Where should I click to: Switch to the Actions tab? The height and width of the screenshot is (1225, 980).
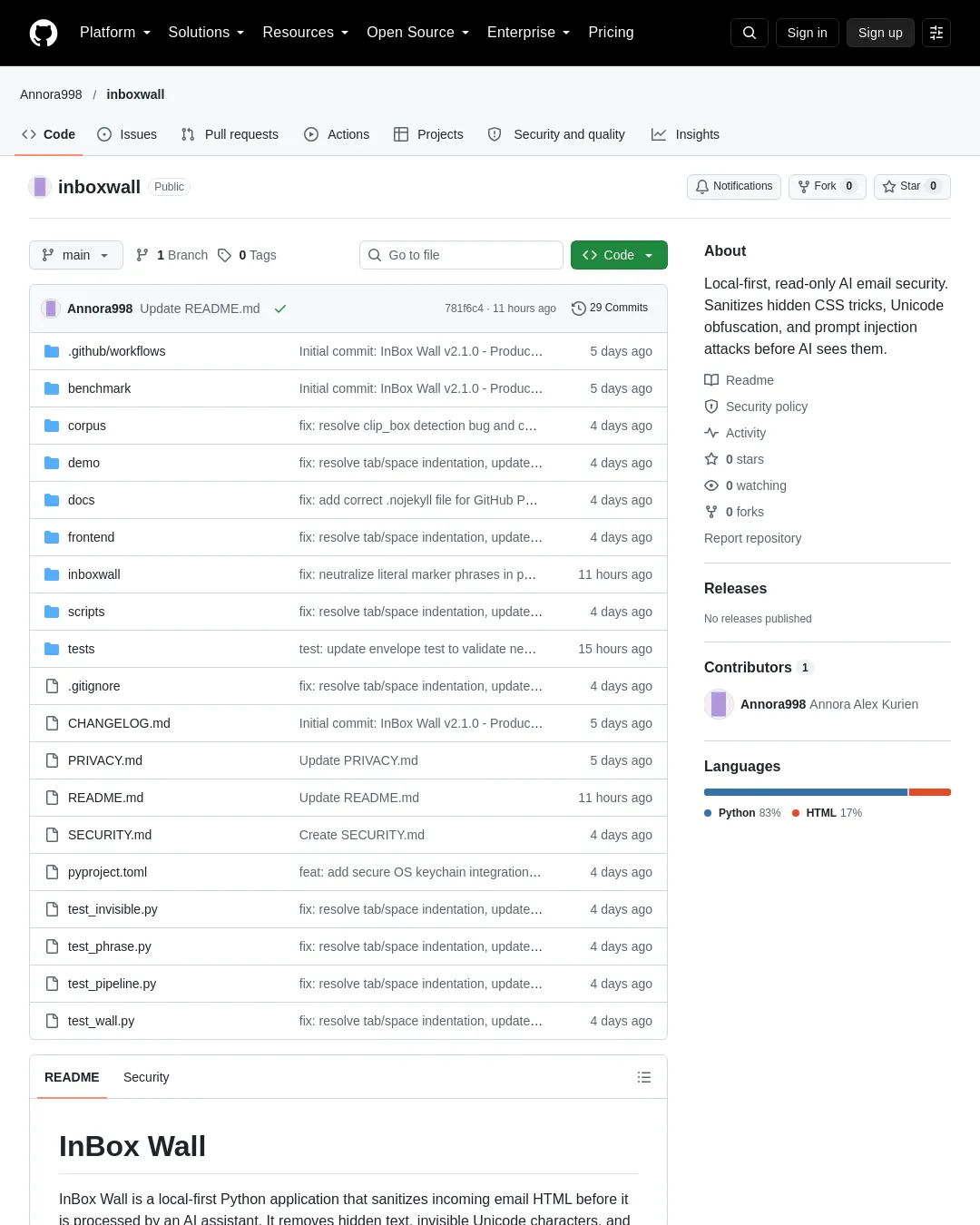click(x=337, y=134)
